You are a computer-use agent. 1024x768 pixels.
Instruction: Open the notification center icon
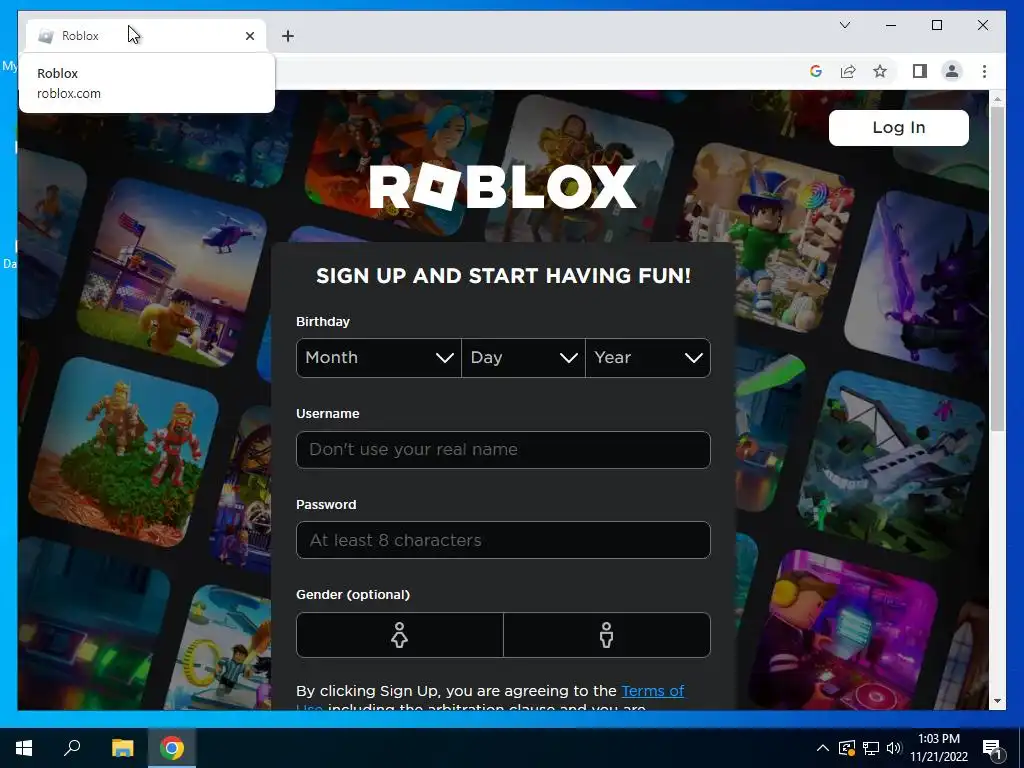coord(992,749)
